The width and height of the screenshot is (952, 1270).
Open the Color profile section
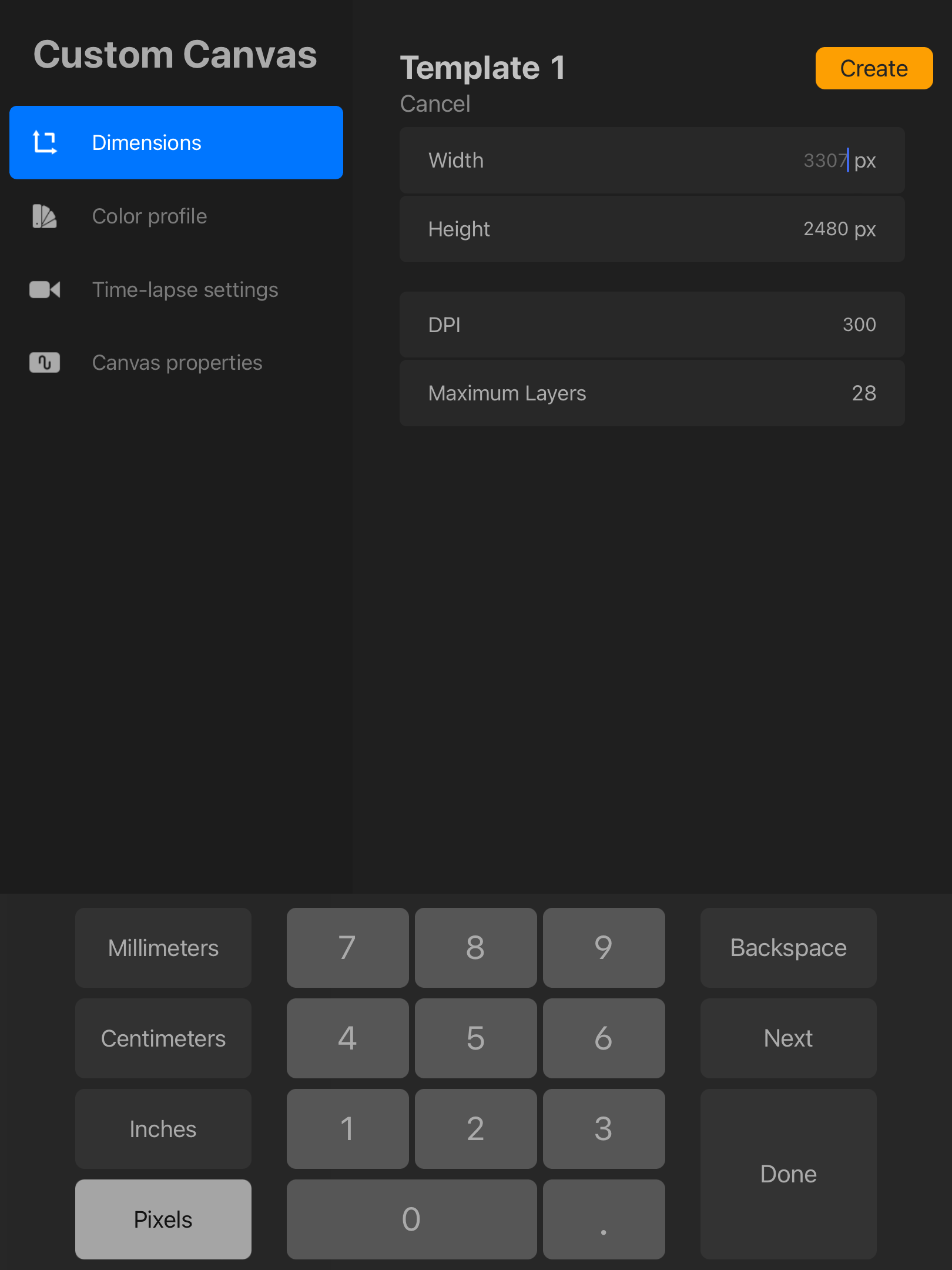(150, 216)
